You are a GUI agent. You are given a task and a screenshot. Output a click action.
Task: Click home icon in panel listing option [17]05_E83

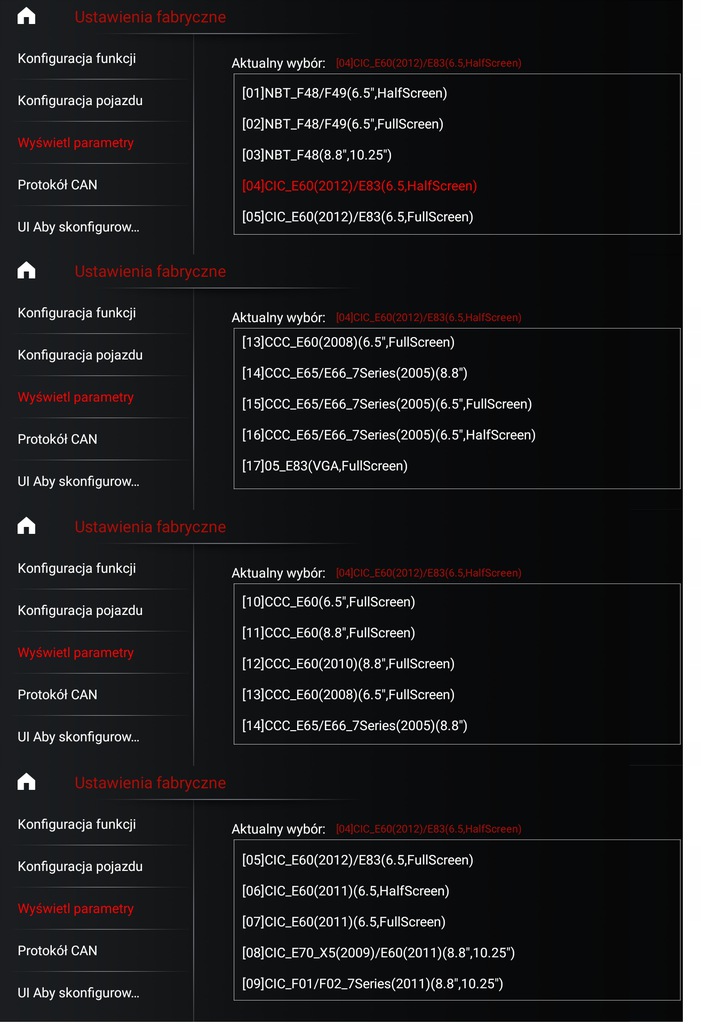point(27,271)
